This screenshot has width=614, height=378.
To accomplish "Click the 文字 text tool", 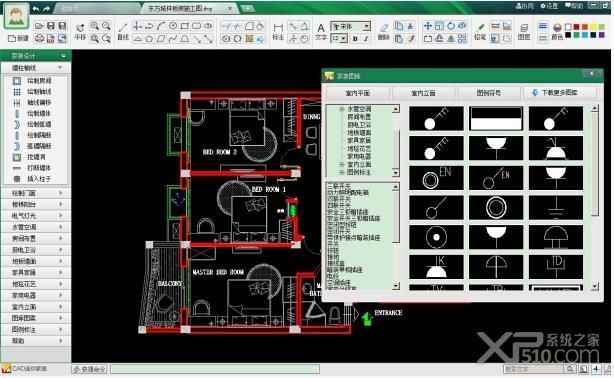I will [x=321, y=31].
